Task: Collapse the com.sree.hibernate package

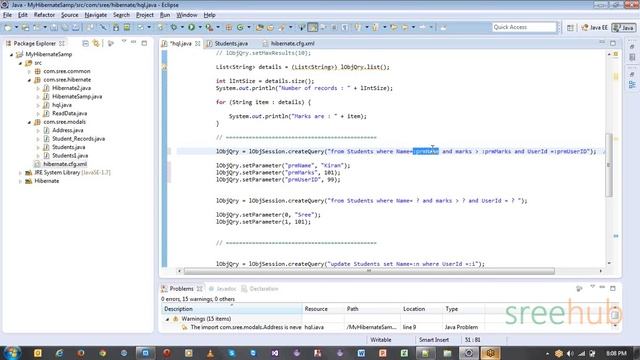Action: click(x=29, y=80)
